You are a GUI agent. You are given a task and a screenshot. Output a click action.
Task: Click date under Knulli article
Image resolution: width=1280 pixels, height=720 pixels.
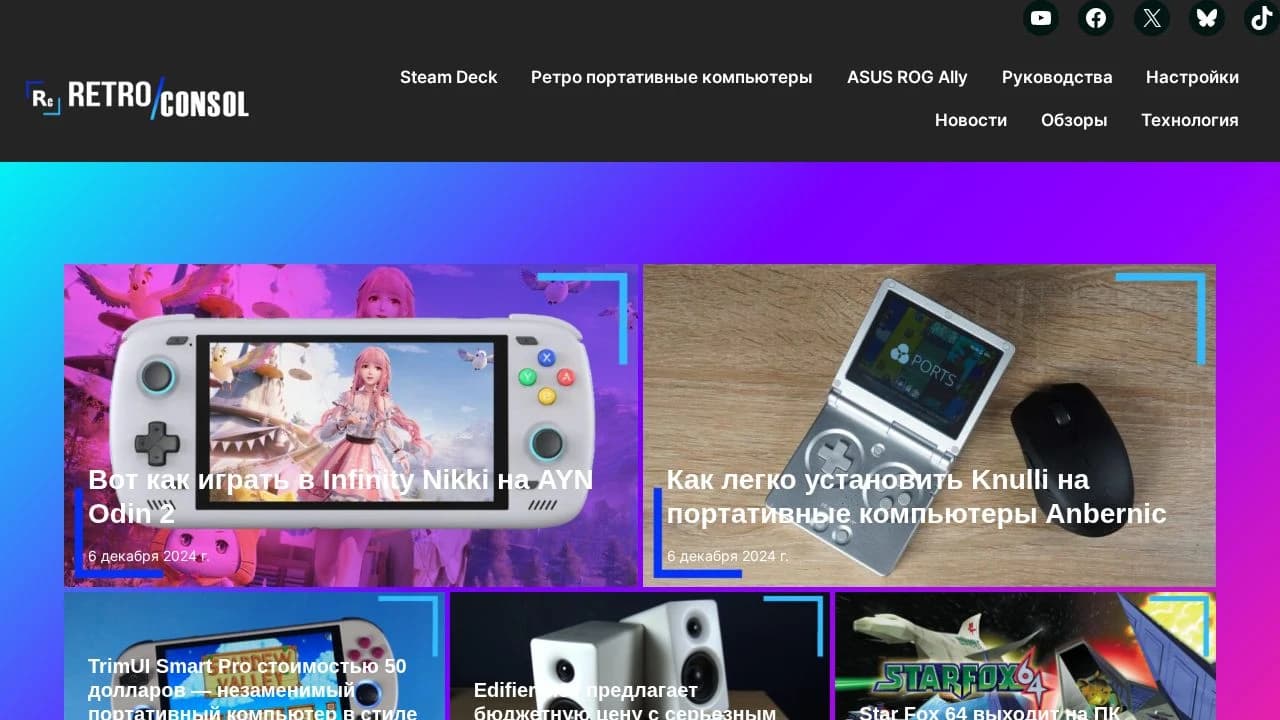[x=728, y=556]
